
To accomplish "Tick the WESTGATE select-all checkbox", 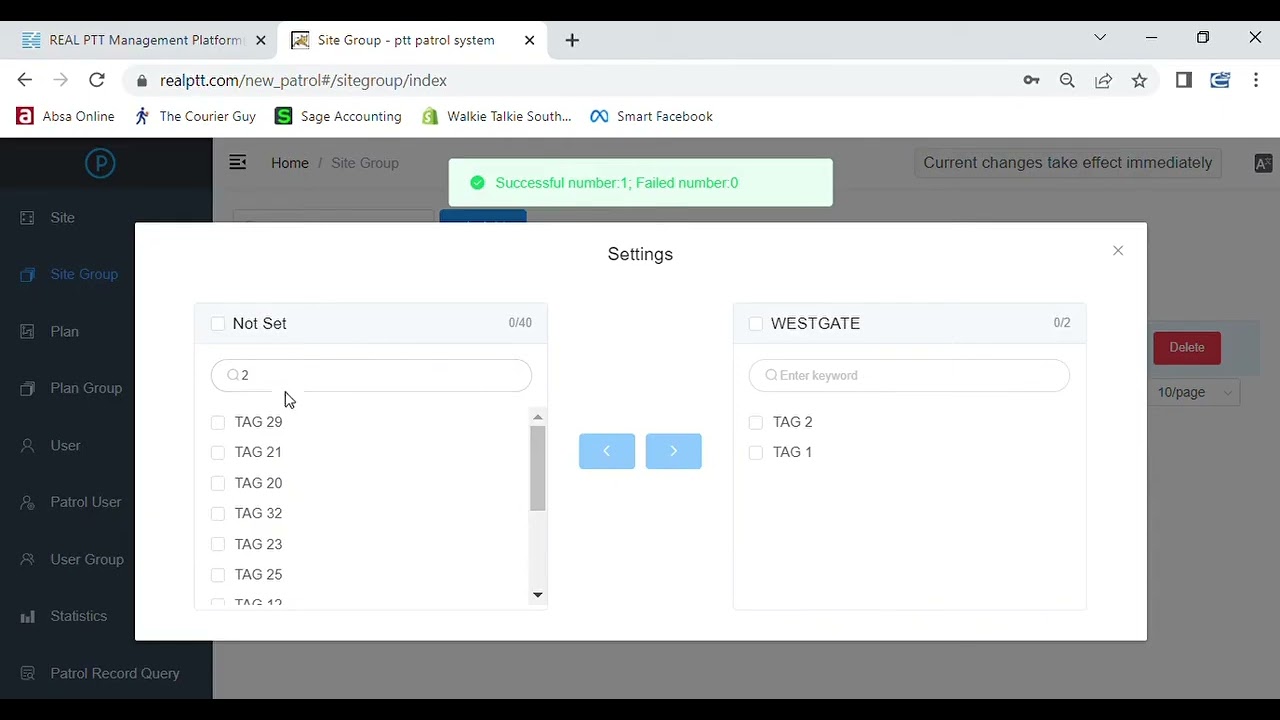I will (x=756, y=323).
